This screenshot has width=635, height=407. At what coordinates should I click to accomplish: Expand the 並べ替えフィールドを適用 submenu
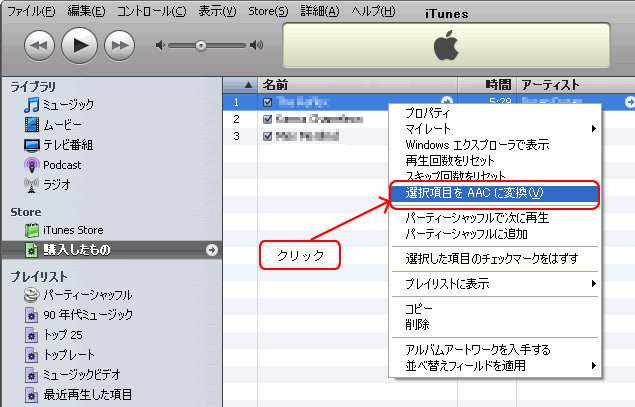point(495,366)
